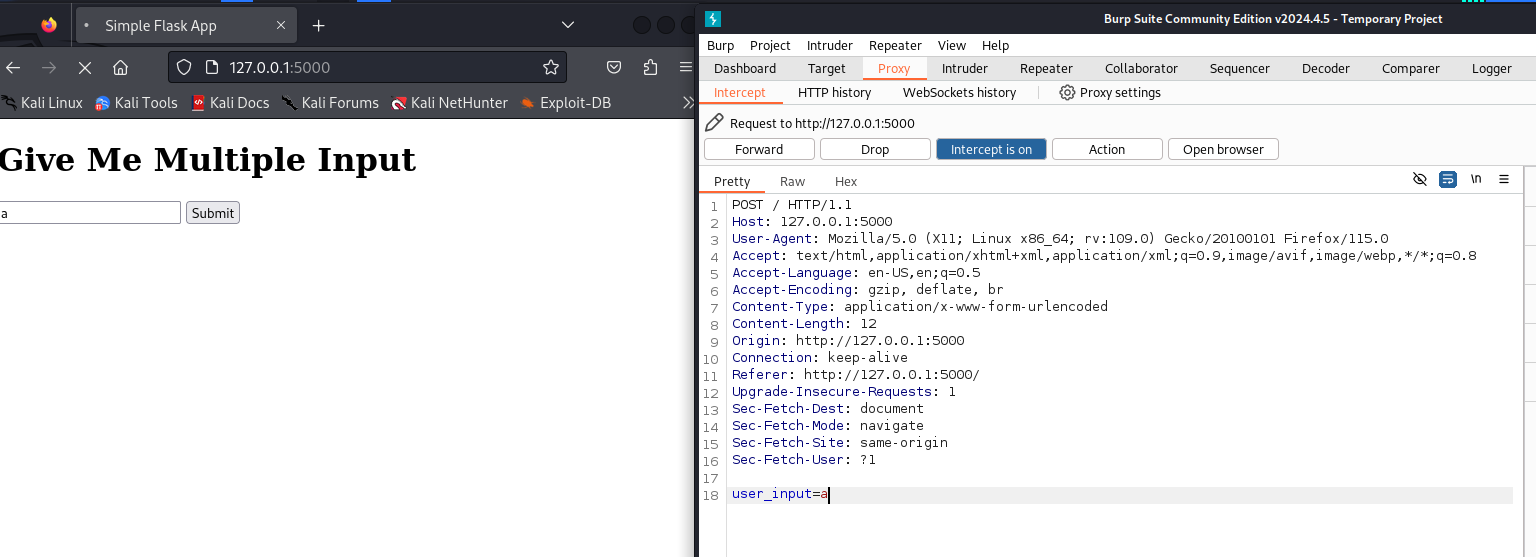Bookmark this page with the star icon
The image size is (1536, 557).
pyautogui.click(x=550, y=67)
